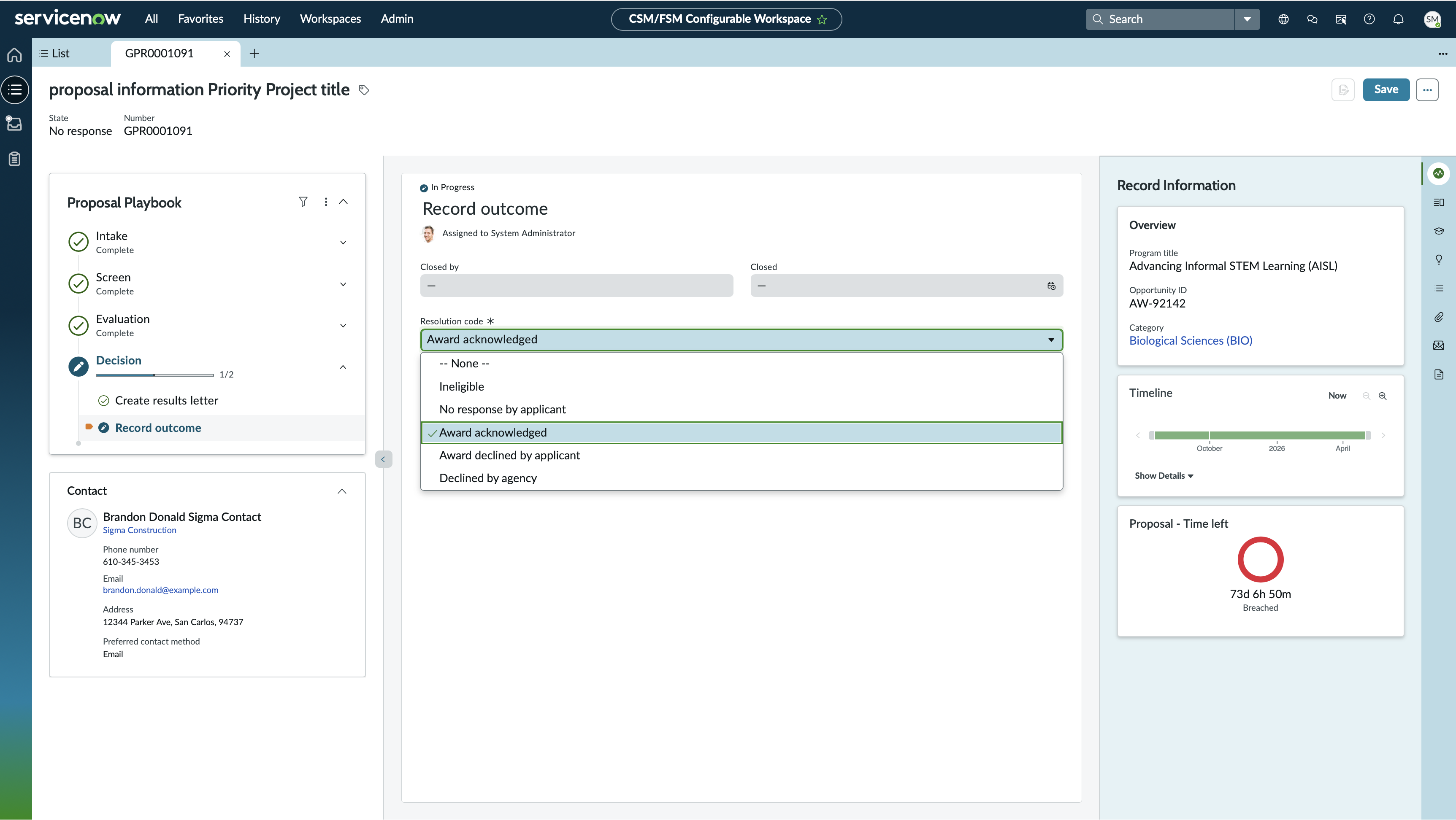Expand Show Details in Timeline

(1164, 475)
